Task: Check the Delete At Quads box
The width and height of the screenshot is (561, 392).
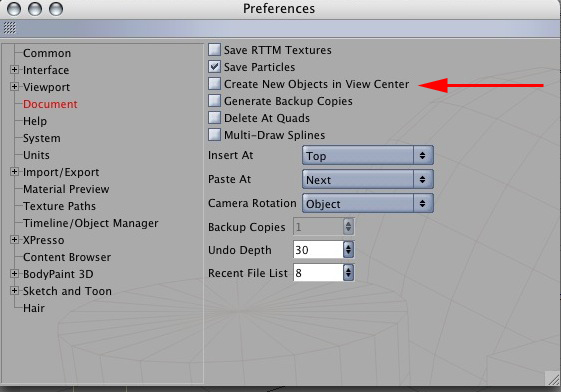Action: [214, 118]
